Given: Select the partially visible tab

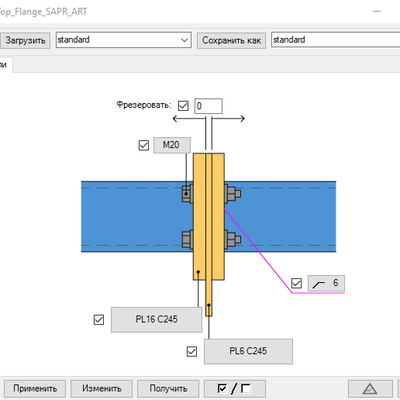Looking at the screenshot, I should click(6, 65).
